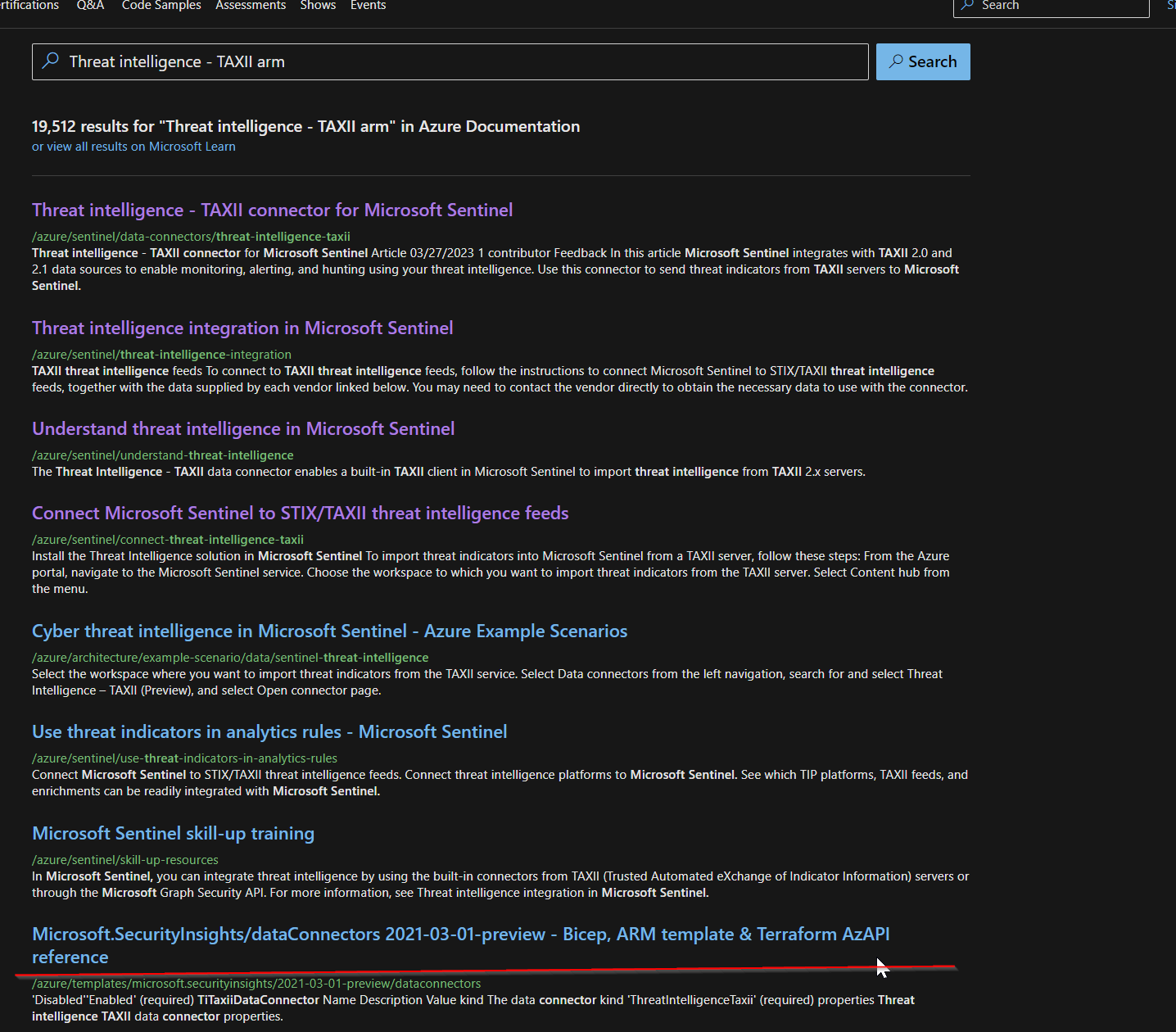
Task: Click the URL path /azure/sentinel/skill-up-resources
Action: [x=125, y=860]
